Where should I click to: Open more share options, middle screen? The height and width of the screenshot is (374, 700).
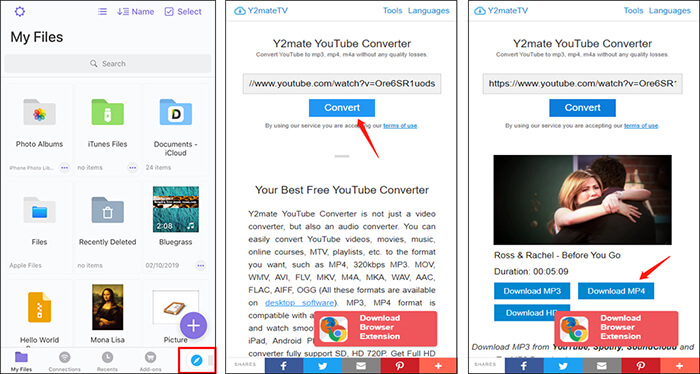(438, 366)
